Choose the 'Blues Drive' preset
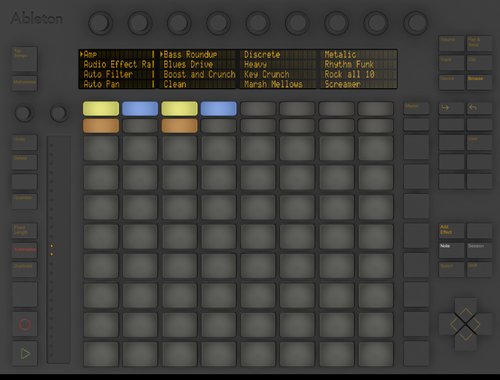 [188, 64]
